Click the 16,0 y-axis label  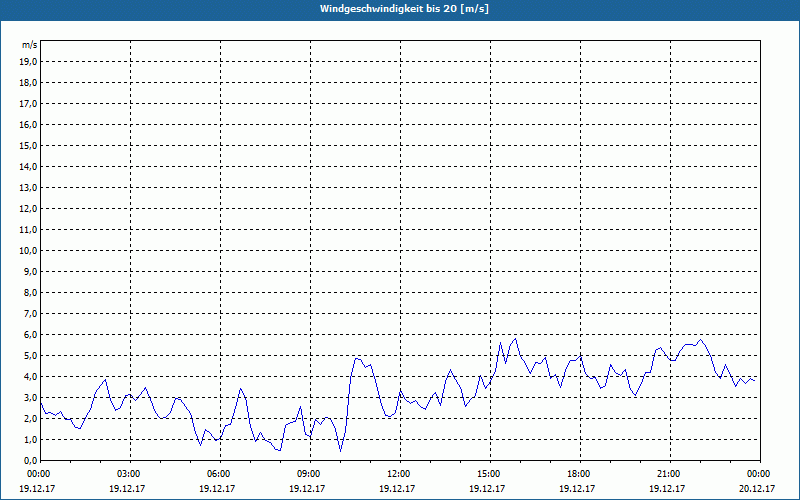(29, 124)
